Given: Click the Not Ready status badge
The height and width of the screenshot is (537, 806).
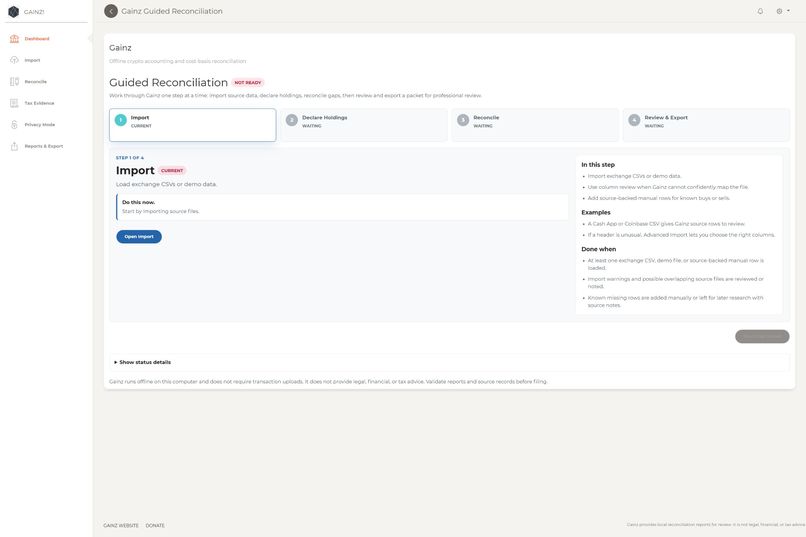Looking at the screenshot, I should coord(248,82).
